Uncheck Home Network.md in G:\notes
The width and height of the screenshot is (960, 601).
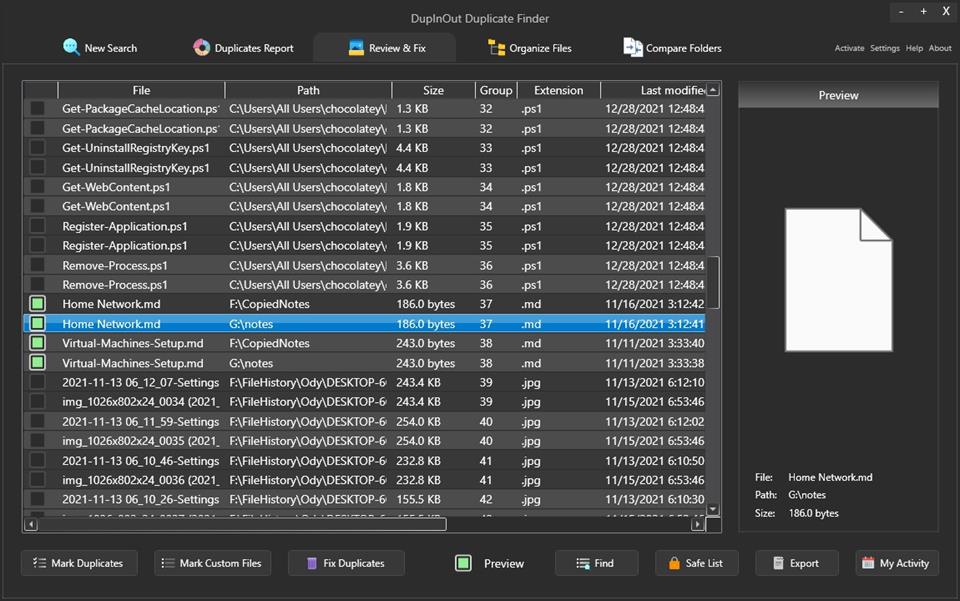37,323
